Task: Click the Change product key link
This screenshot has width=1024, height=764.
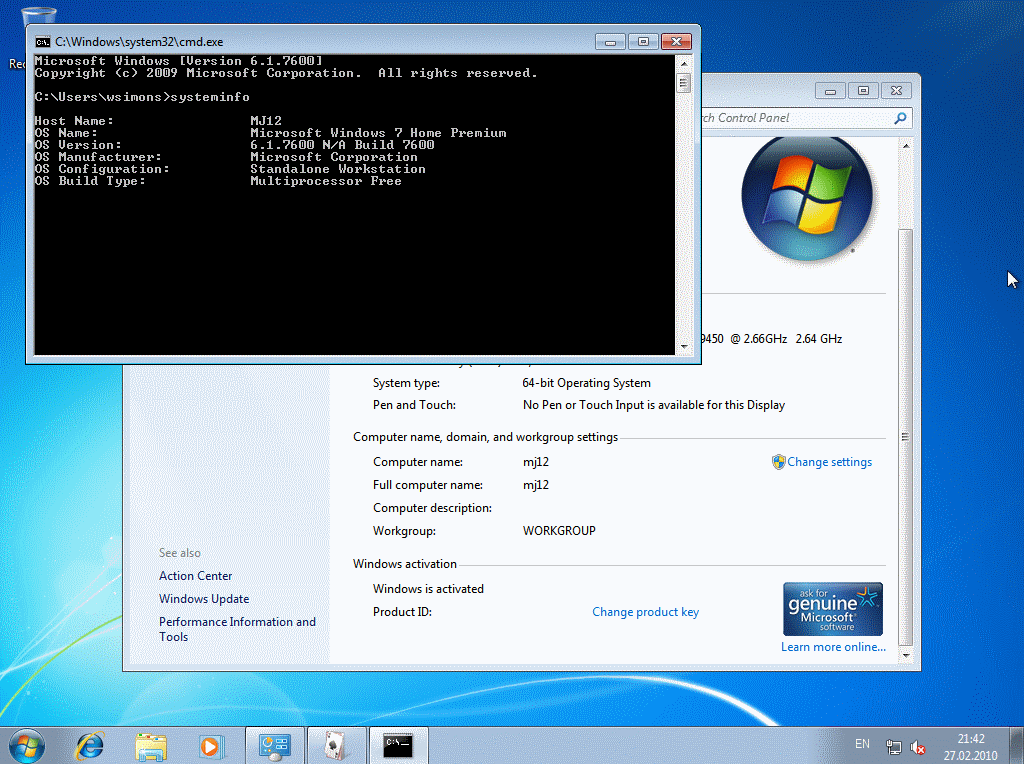Action: 645,612
